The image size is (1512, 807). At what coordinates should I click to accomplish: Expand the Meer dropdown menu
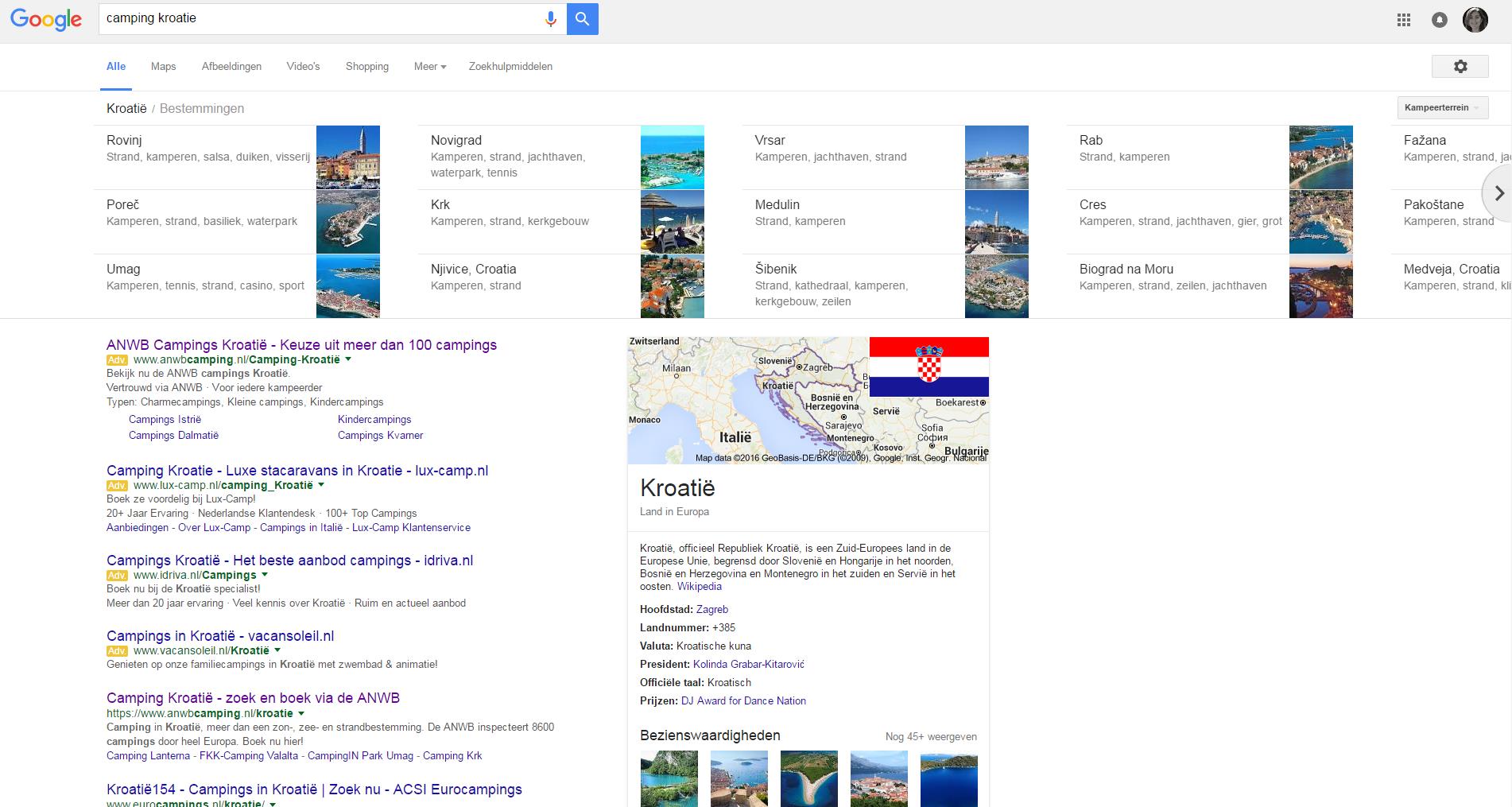430,67
